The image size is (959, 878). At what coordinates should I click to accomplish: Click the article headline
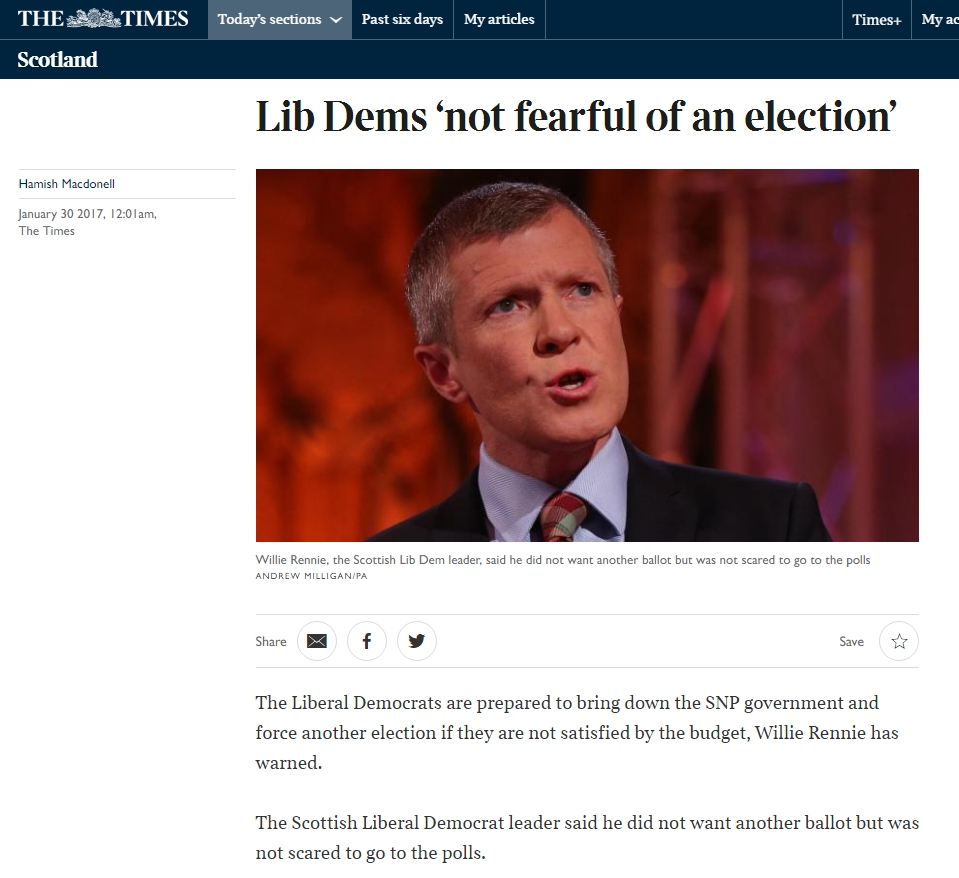click(x=576, y=116)
